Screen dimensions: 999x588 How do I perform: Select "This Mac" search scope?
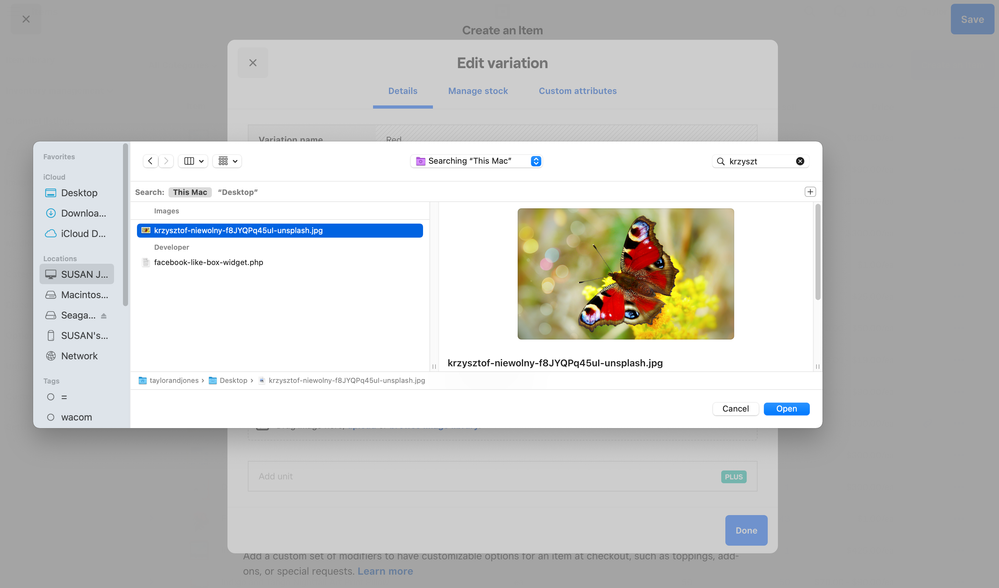190,192
